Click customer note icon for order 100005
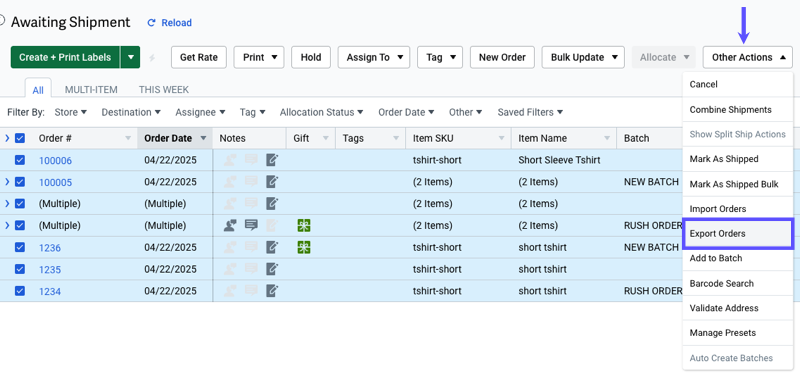The width and height of the screenshot is (800, 374). pos(230,182)
